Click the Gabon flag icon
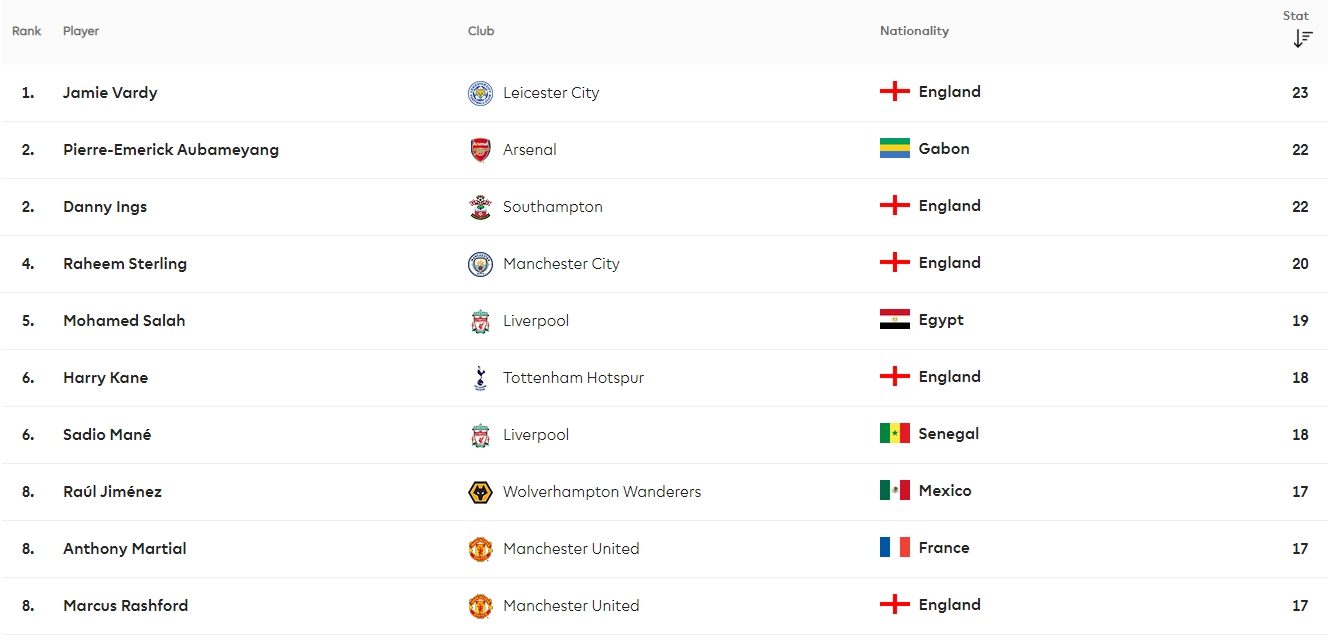This screenshot has height=635, width=1330. [894, 149]
